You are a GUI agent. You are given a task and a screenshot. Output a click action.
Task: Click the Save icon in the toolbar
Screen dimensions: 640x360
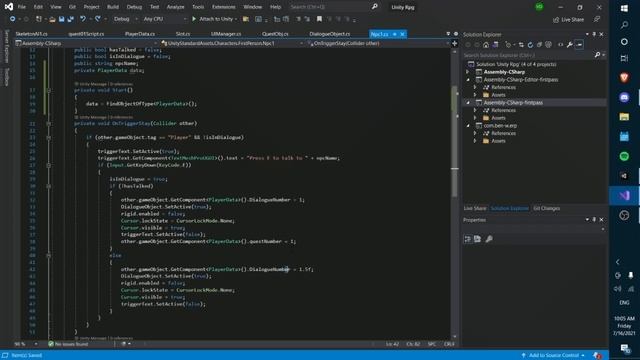tap(61, 19)
